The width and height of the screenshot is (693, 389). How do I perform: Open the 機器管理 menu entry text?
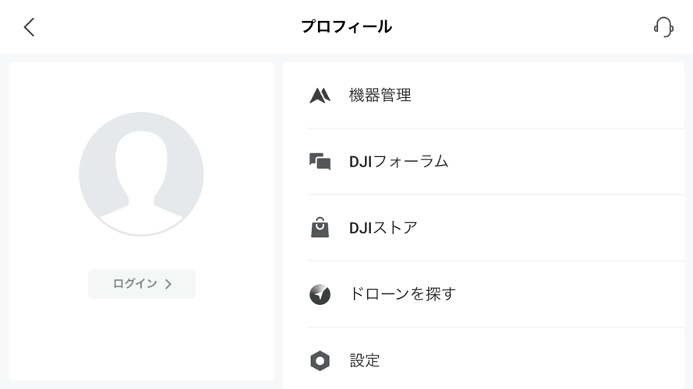click(380, 95)
